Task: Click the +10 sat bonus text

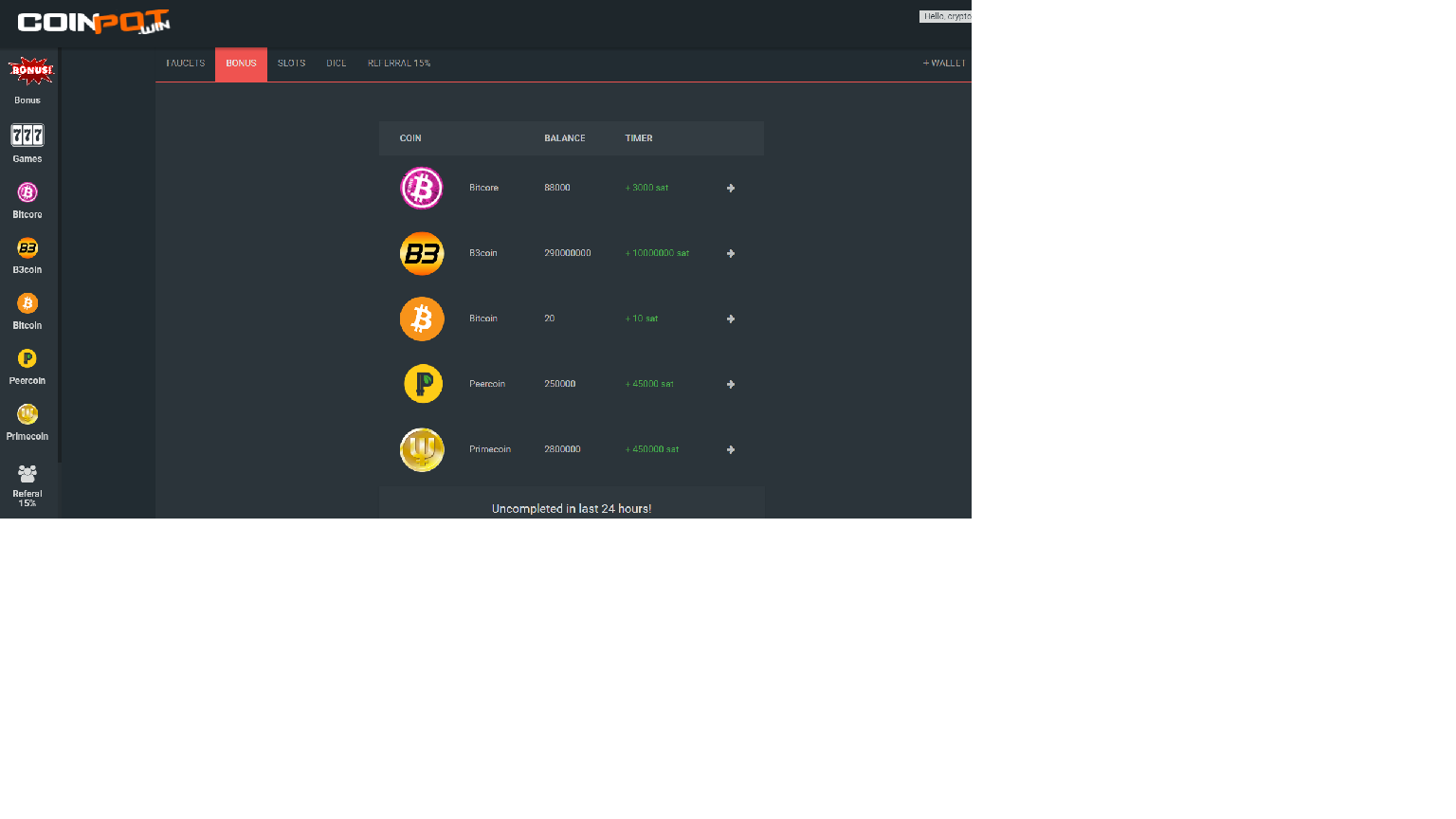Action: pos(642,318)
